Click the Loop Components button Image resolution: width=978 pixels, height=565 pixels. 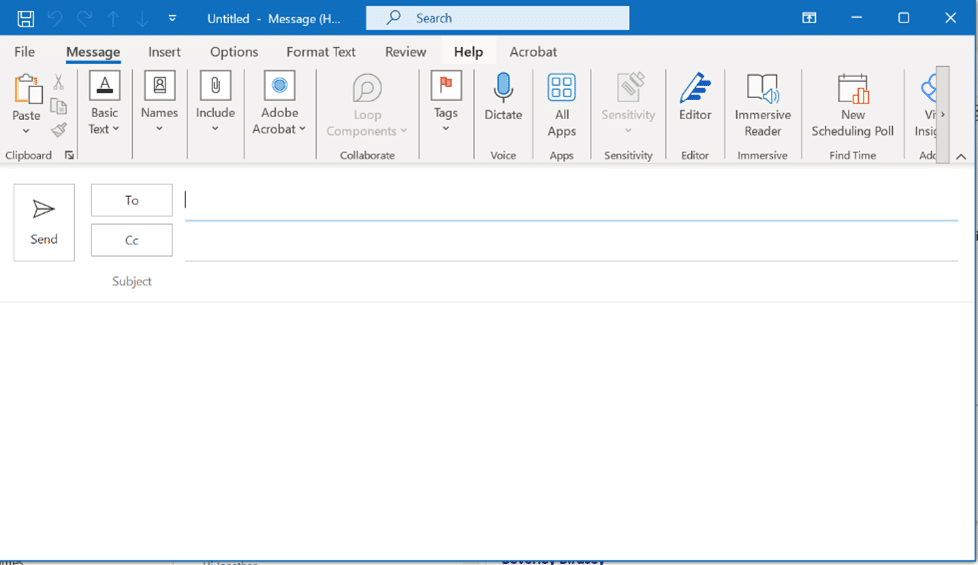[367, 105]
